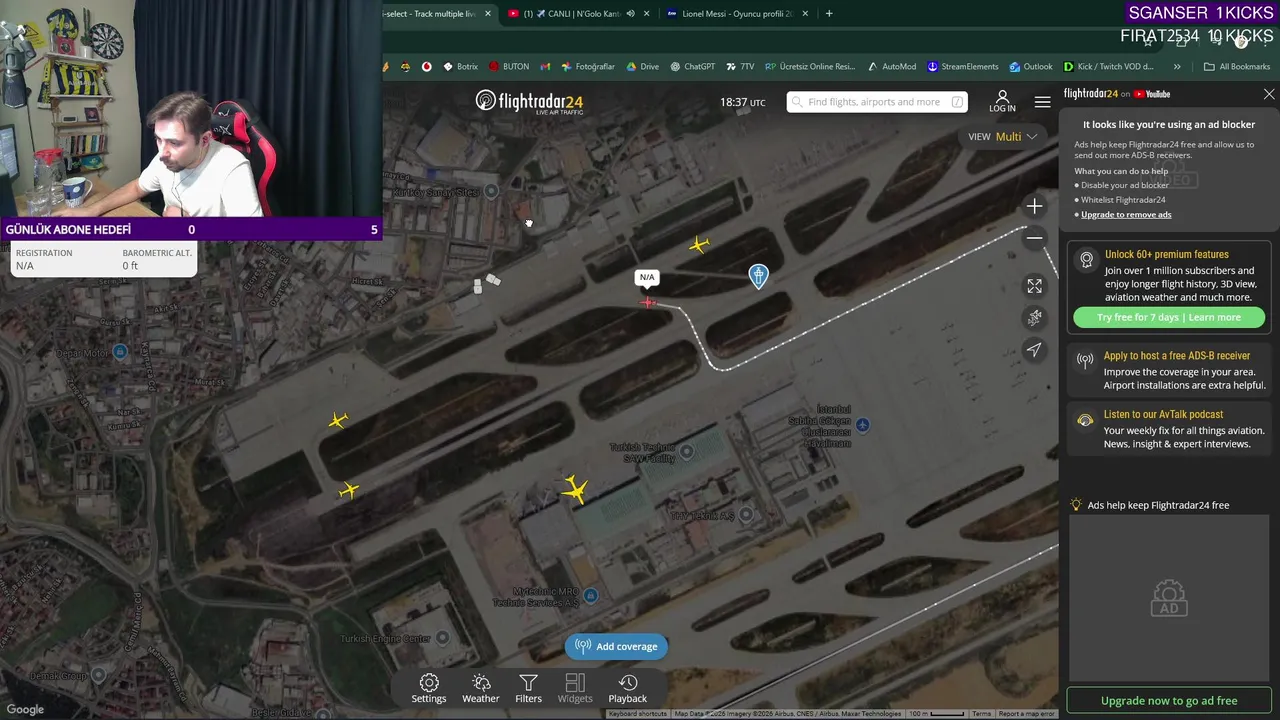Open the 7TV bookmark
Screen dimensions: 1280x720
(x=740, y=67)
